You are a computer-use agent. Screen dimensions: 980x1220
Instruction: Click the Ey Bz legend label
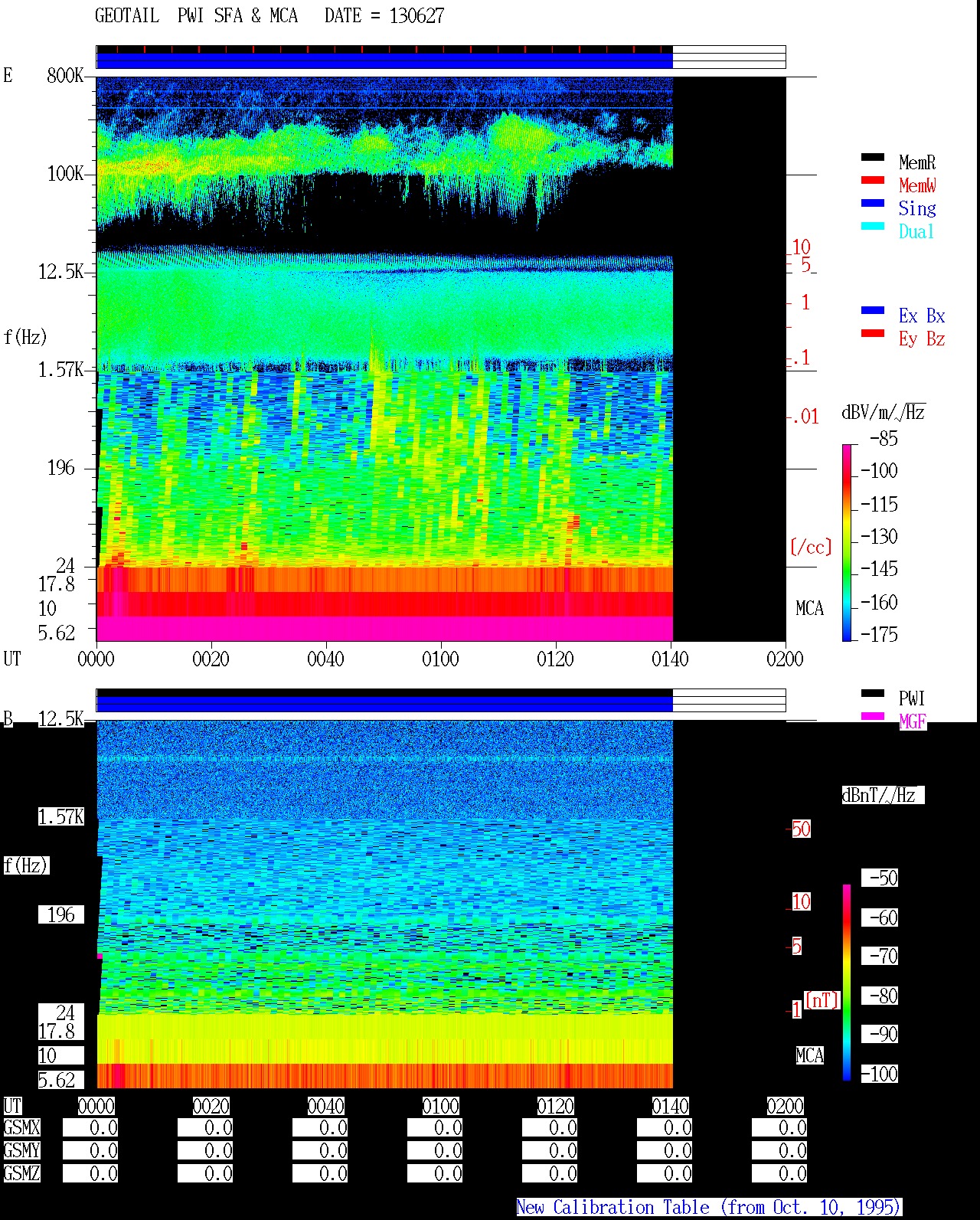click(x=922, y=339)
